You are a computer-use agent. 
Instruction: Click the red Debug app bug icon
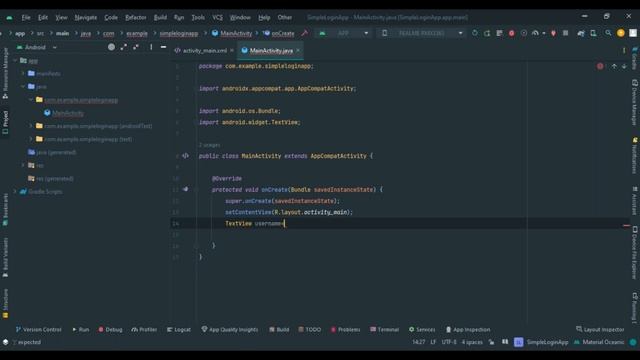pyautogui.click(x=511, y=33)
